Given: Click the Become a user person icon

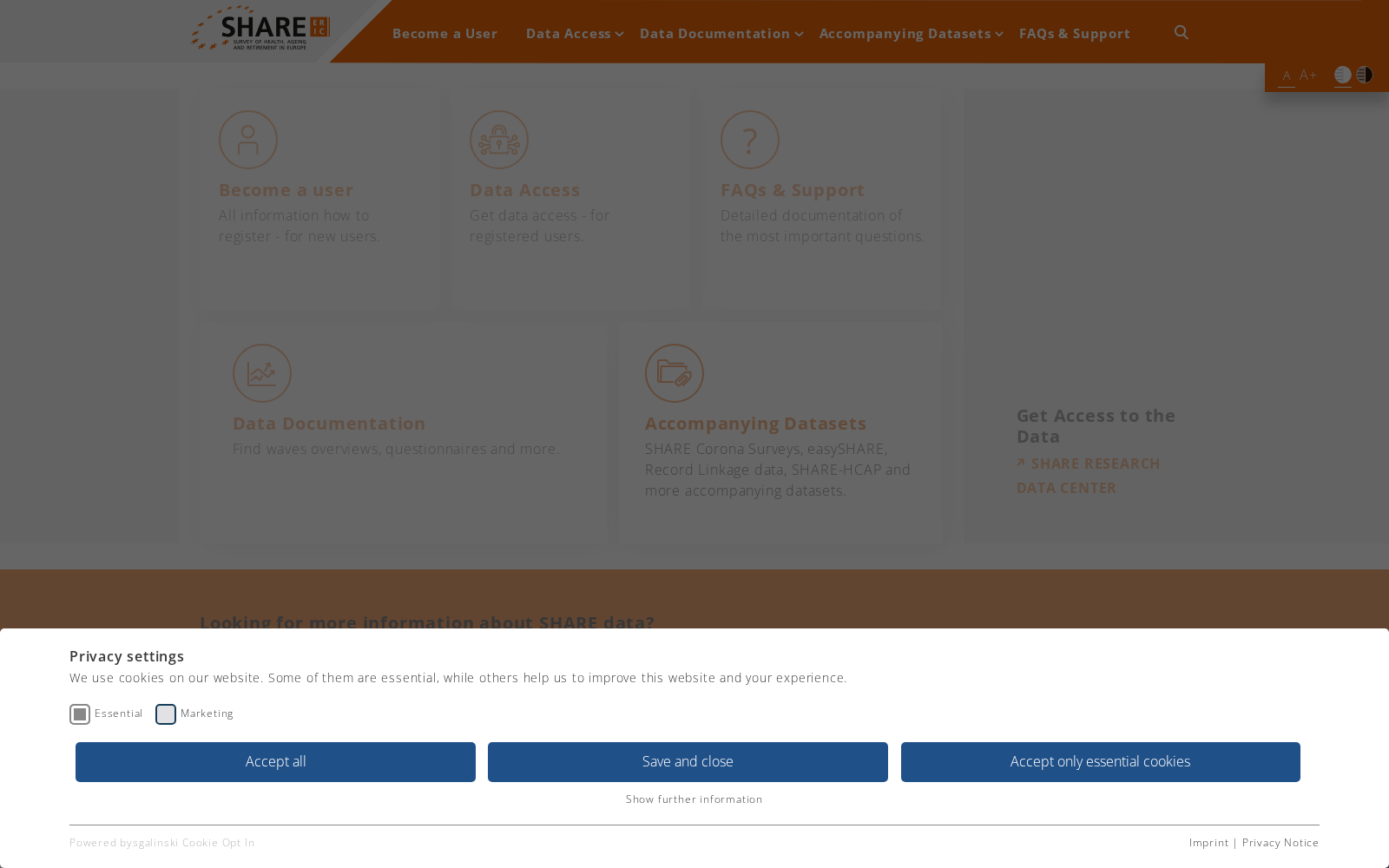Looking at the screenshot, I should pos(248,140).
